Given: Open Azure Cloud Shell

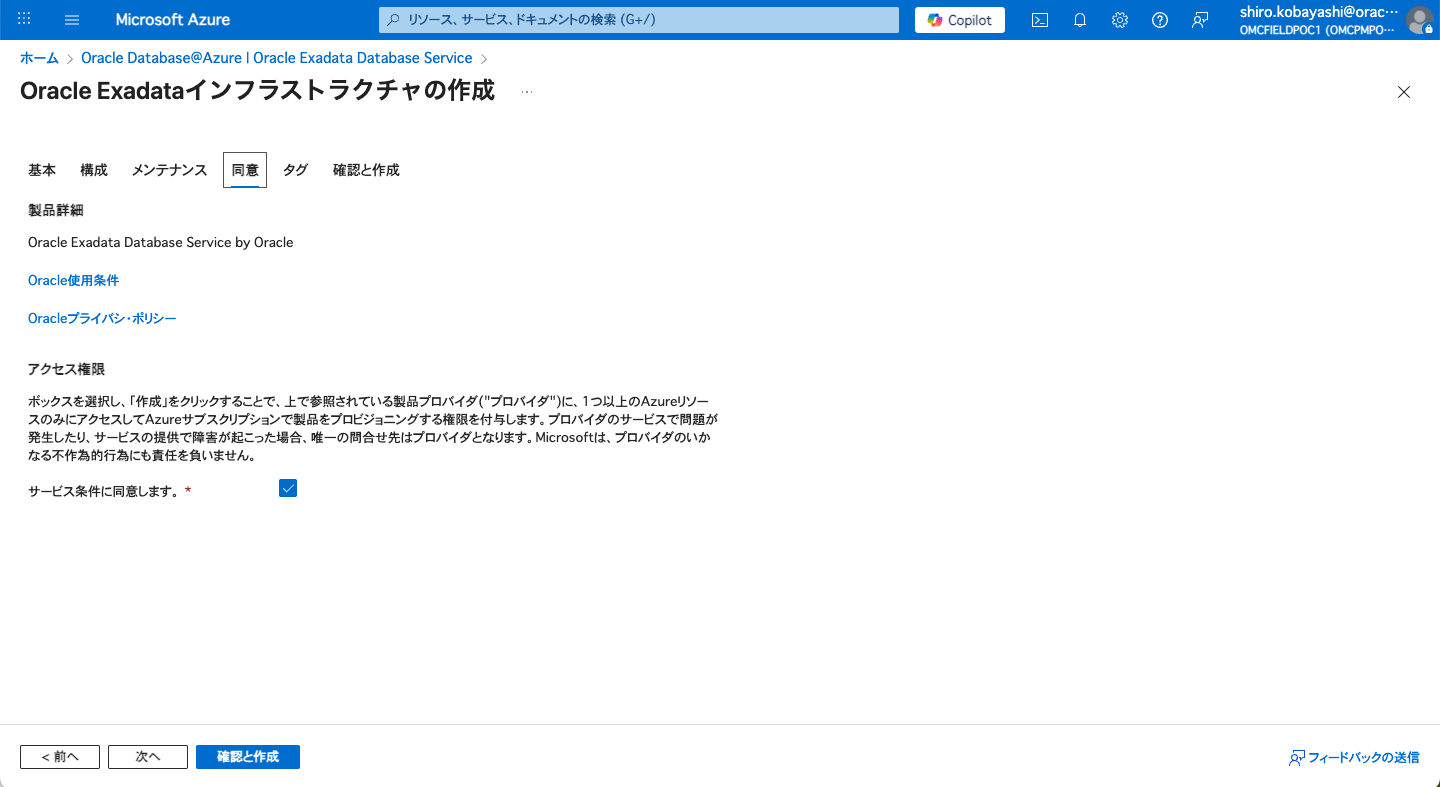Looking at the screenshot, I should point(1039,19).
